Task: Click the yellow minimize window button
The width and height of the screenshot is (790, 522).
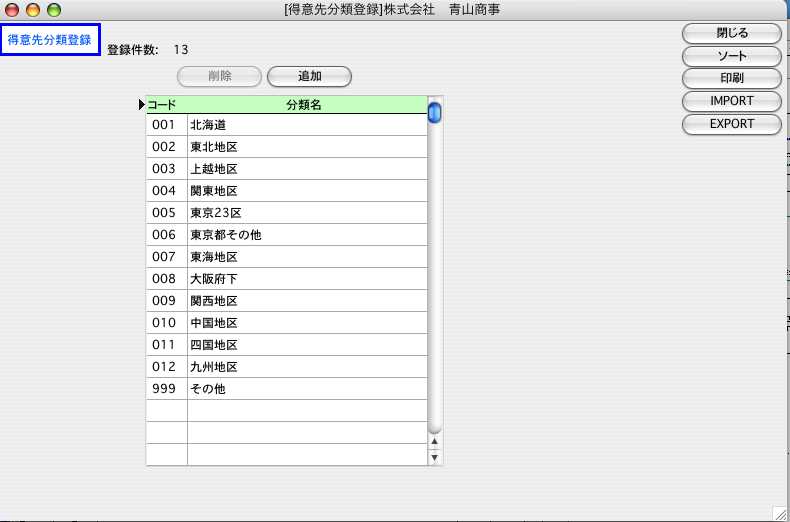Action: [33, 10]
